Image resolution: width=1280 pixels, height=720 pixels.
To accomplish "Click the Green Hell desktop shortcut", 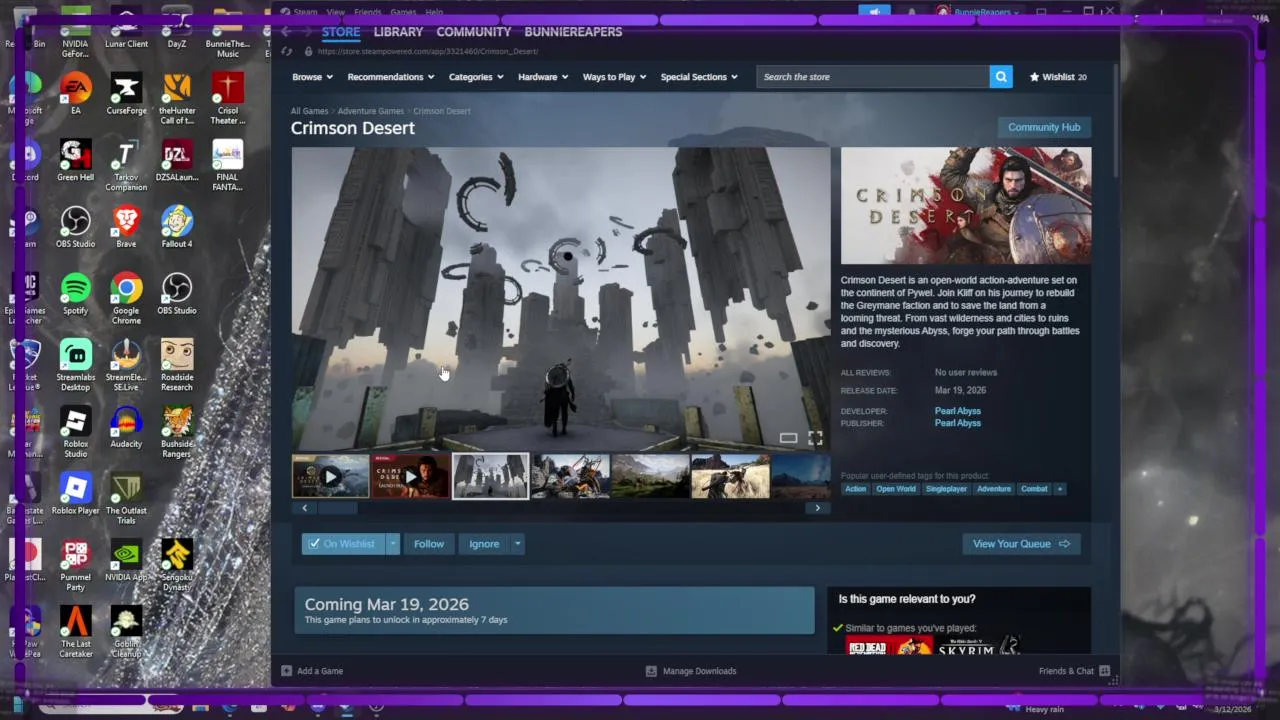I will (75, 160).
